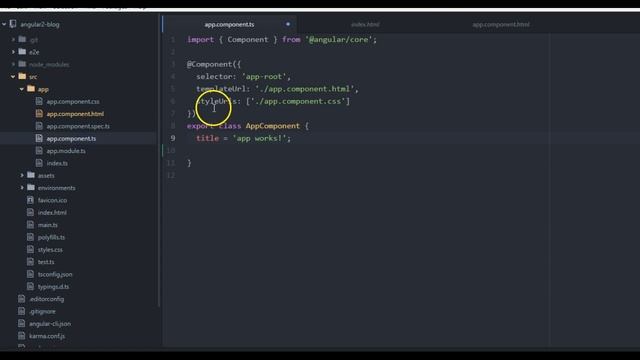
Task: Open karma.conf.js file
Action: pos(47,336)
